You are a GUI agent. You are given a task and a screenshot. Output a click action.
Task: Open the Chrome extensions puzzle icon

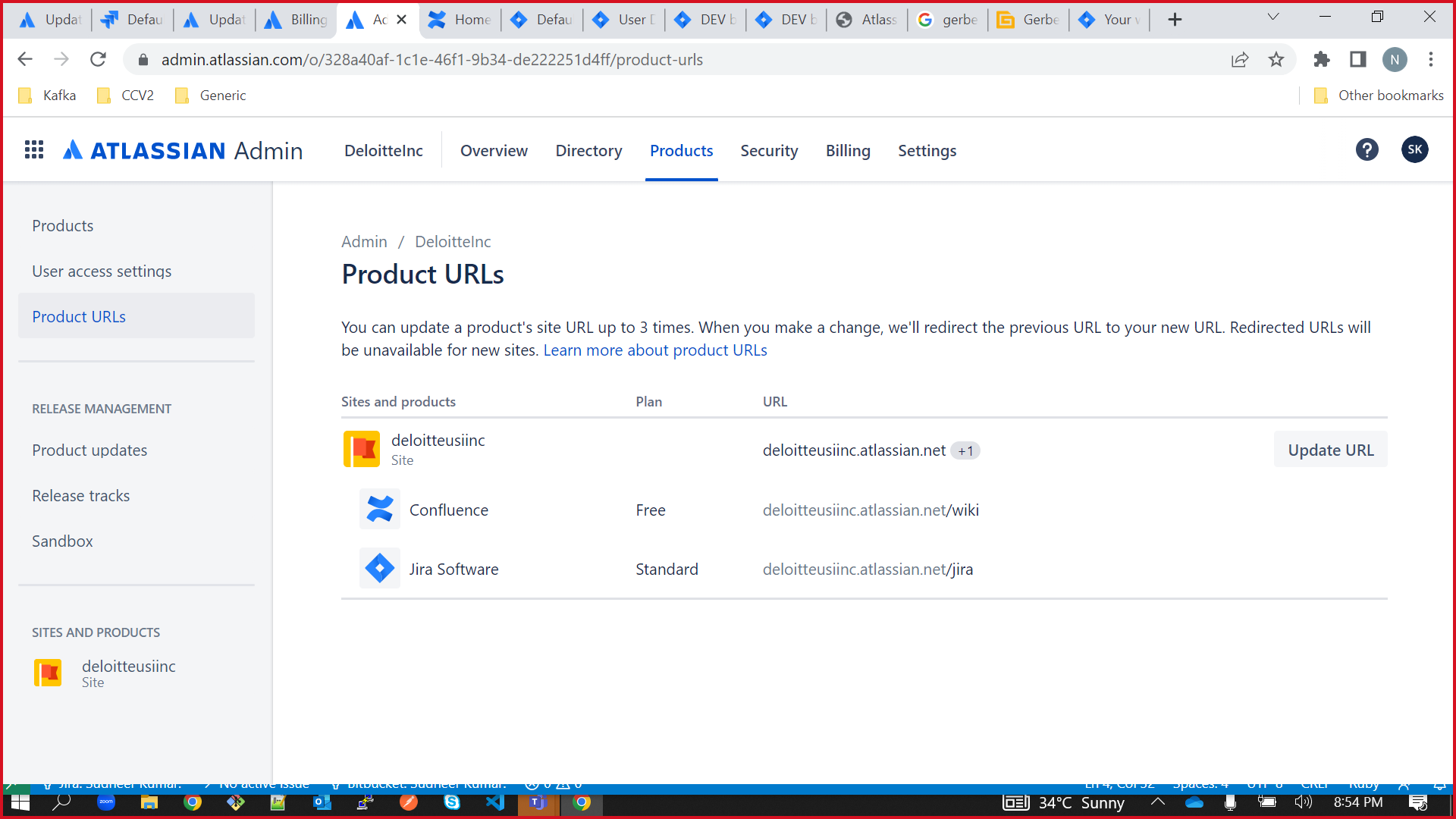[x=1321, y=59]
